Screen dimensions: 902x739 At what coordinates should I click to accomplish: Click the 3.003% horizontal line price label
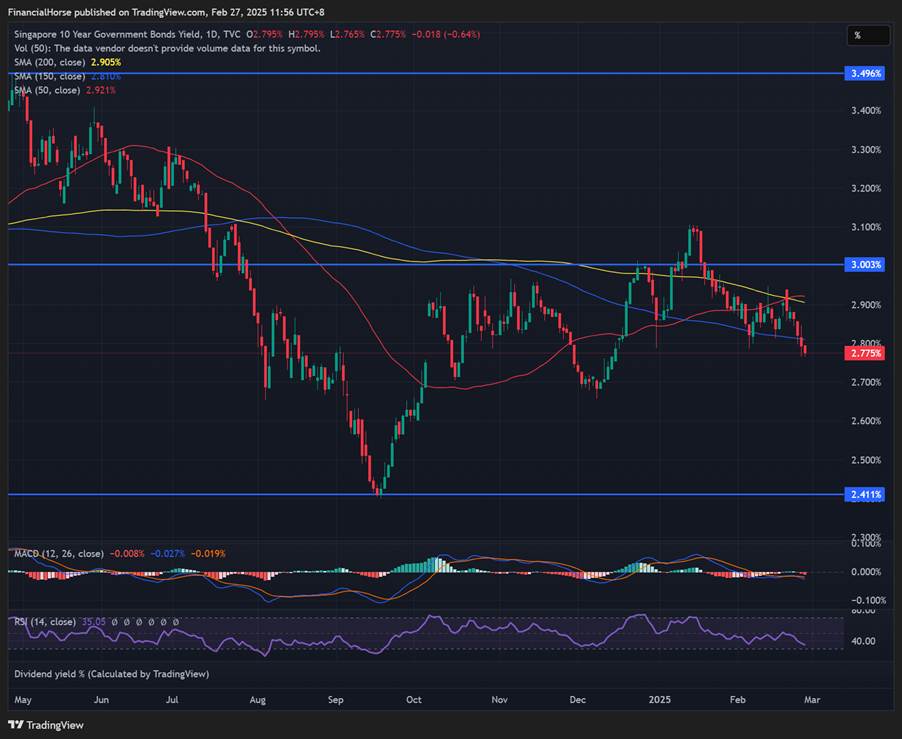coord(863,265)
